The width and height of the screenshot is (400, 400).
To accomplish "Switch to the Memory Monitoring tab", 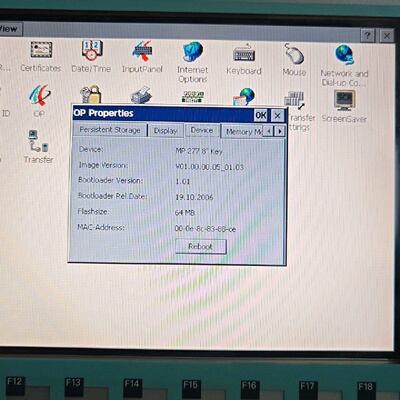I will pyautogui.click(x=242, y=132).
